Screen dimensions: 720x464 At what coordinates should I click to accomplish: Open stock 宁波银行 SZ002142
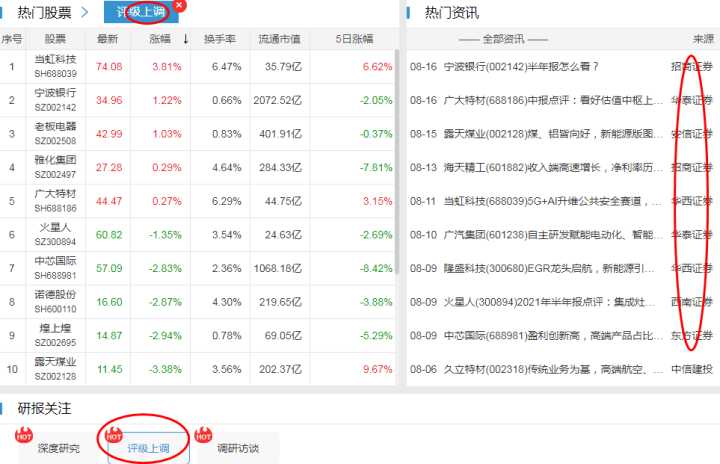[x=55, y=100]
